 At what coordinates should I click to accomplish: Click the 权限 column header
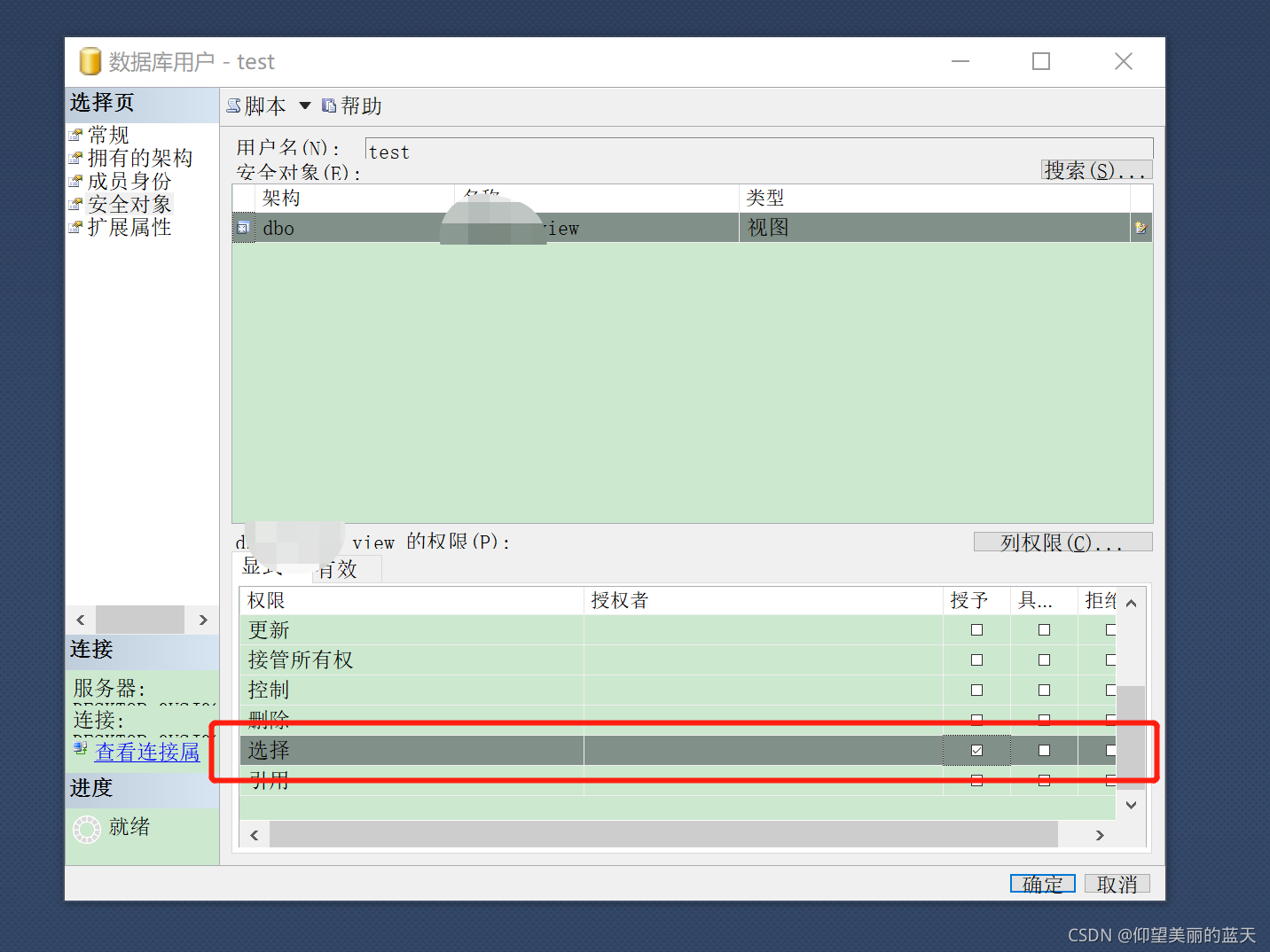tap(412, 600)
